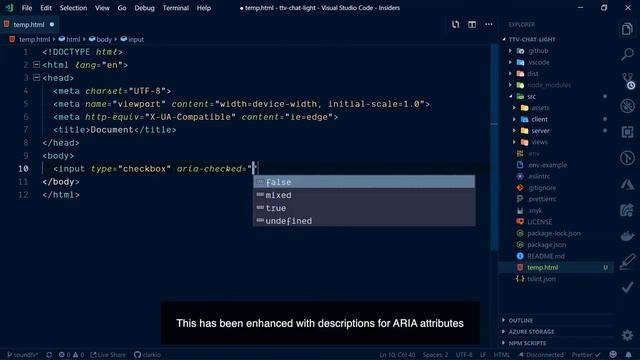Click Live Share in status bar
The image size is (640, 360).
point(108,355)
